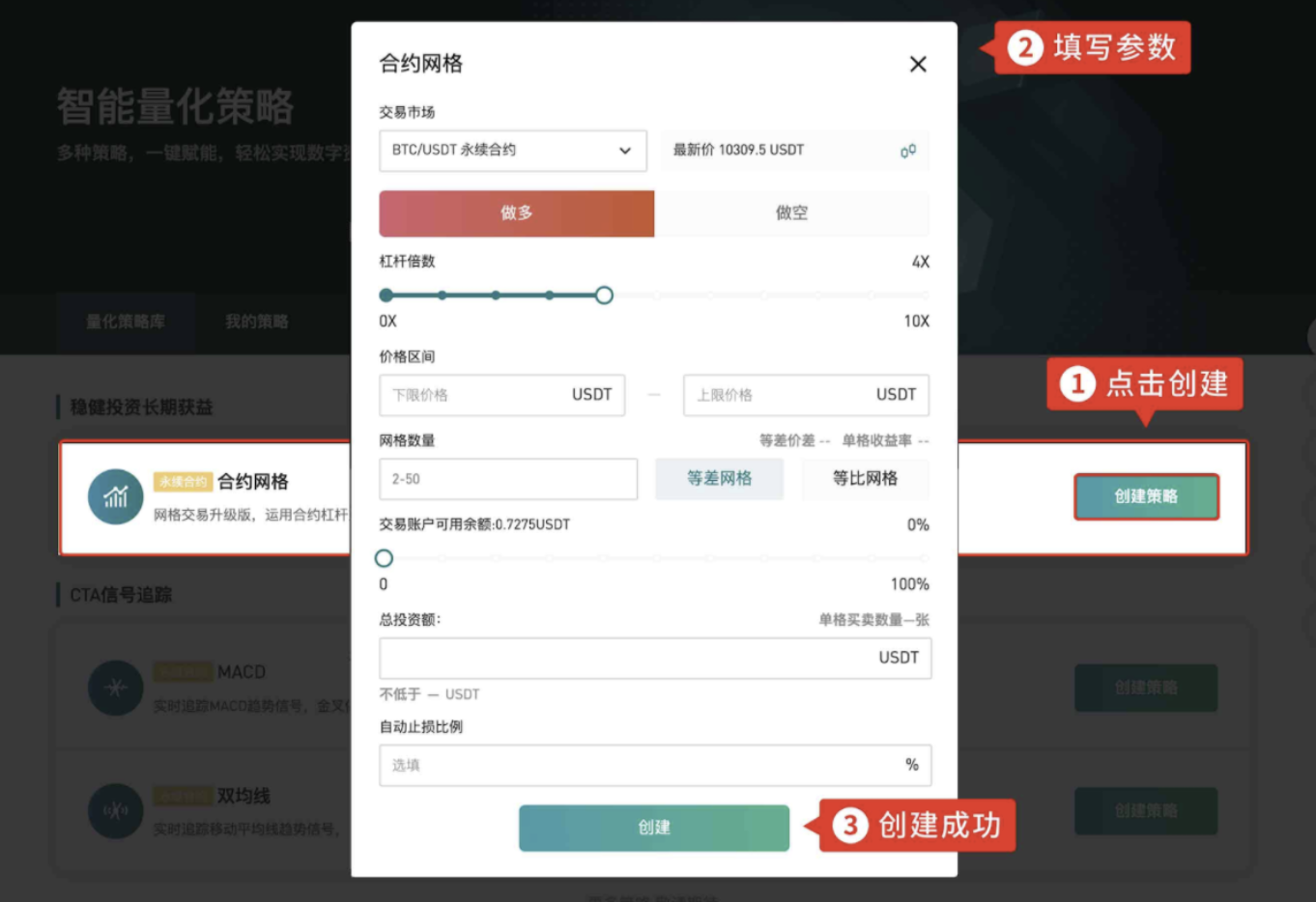This screenshot has width=1316, height=902.
Task: Click the link icon beside 最新价
Action: click(907, 151)
